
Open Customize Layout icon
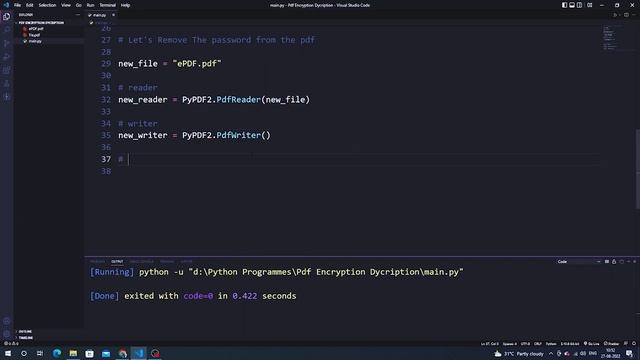click(x=589, y=5)
